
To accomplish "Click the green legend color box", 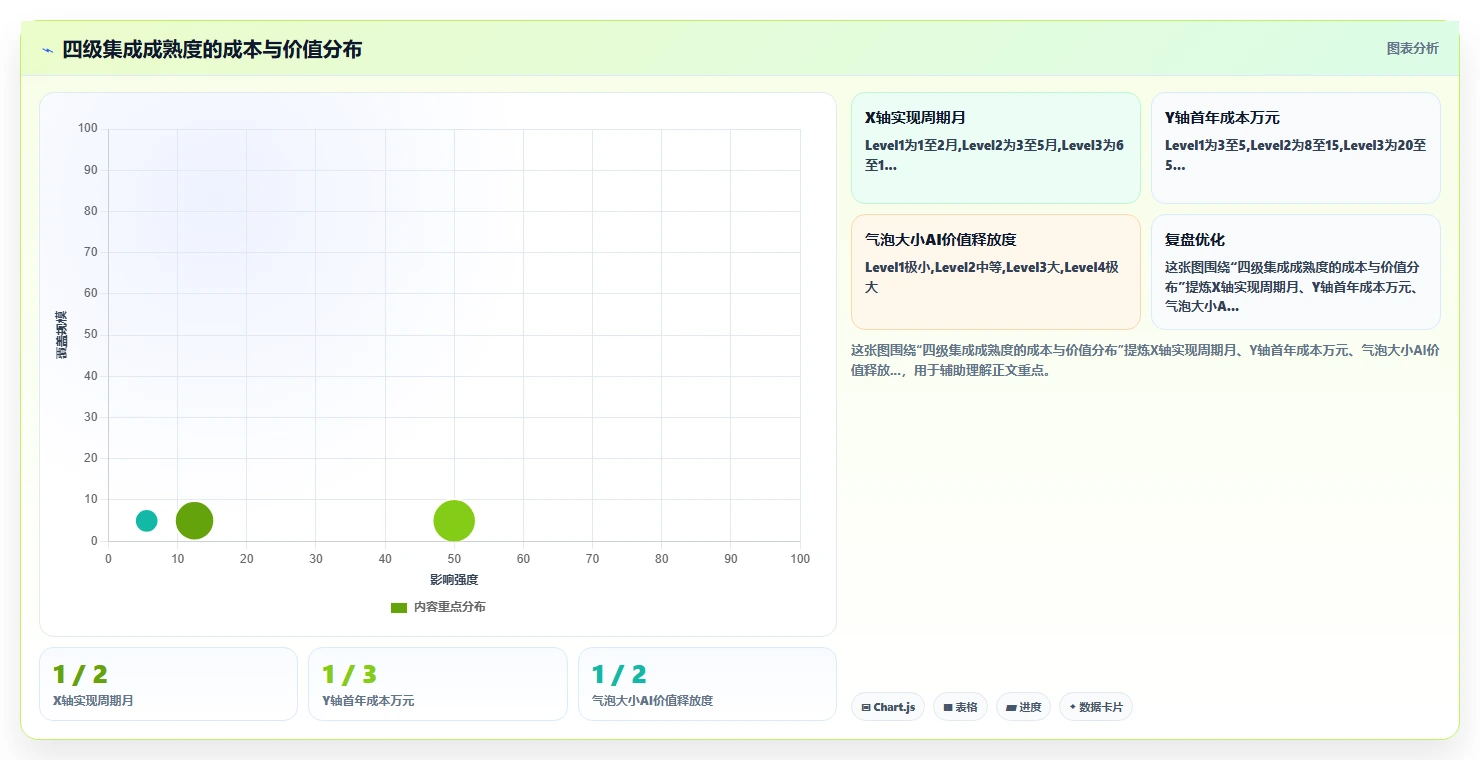I will [399, 607].
